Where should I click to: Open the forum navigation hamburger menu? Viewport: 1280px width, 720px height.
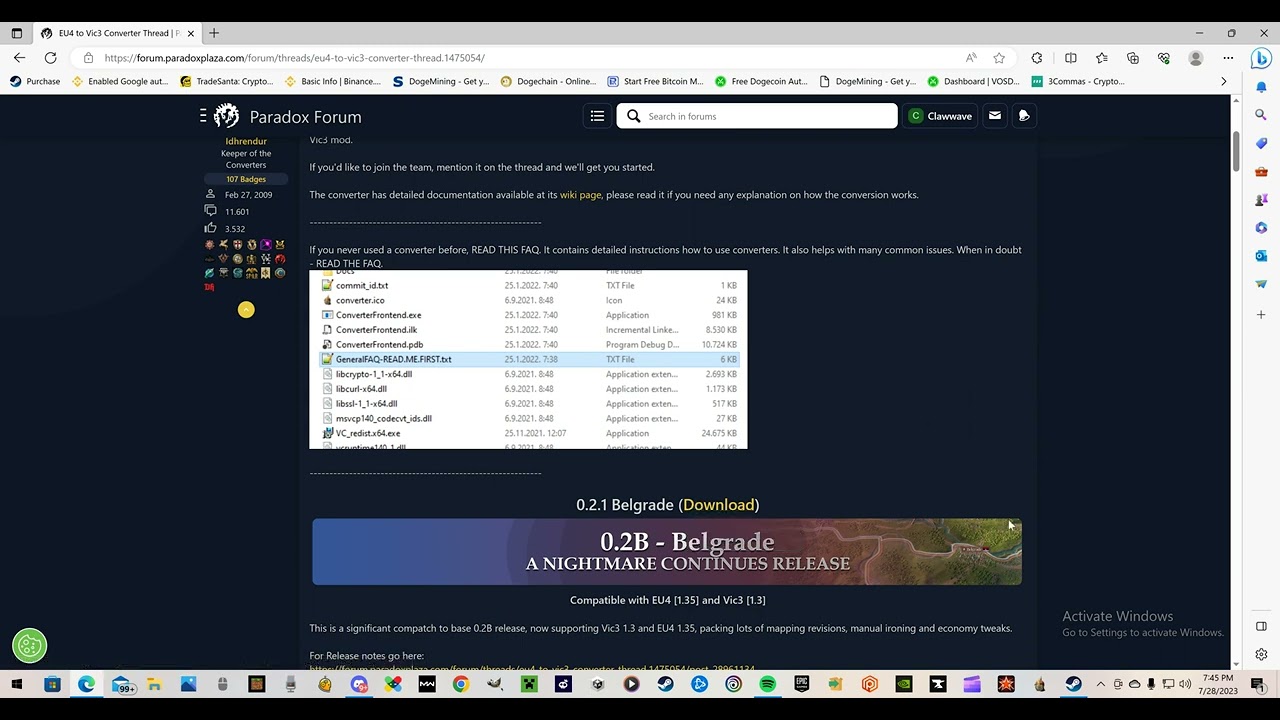coord(202,116)
